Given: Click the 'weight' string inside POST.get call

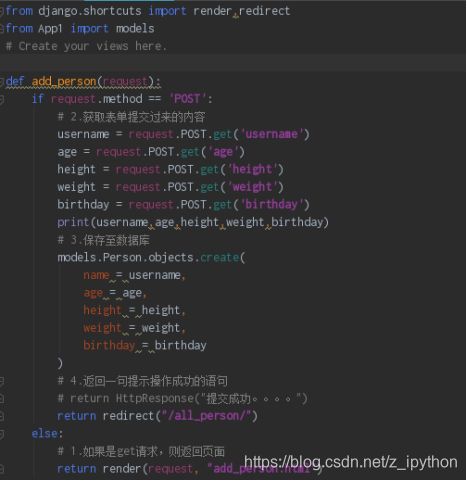Looking at the screenshot, I should pyautogui.click(x=252, y=187).
